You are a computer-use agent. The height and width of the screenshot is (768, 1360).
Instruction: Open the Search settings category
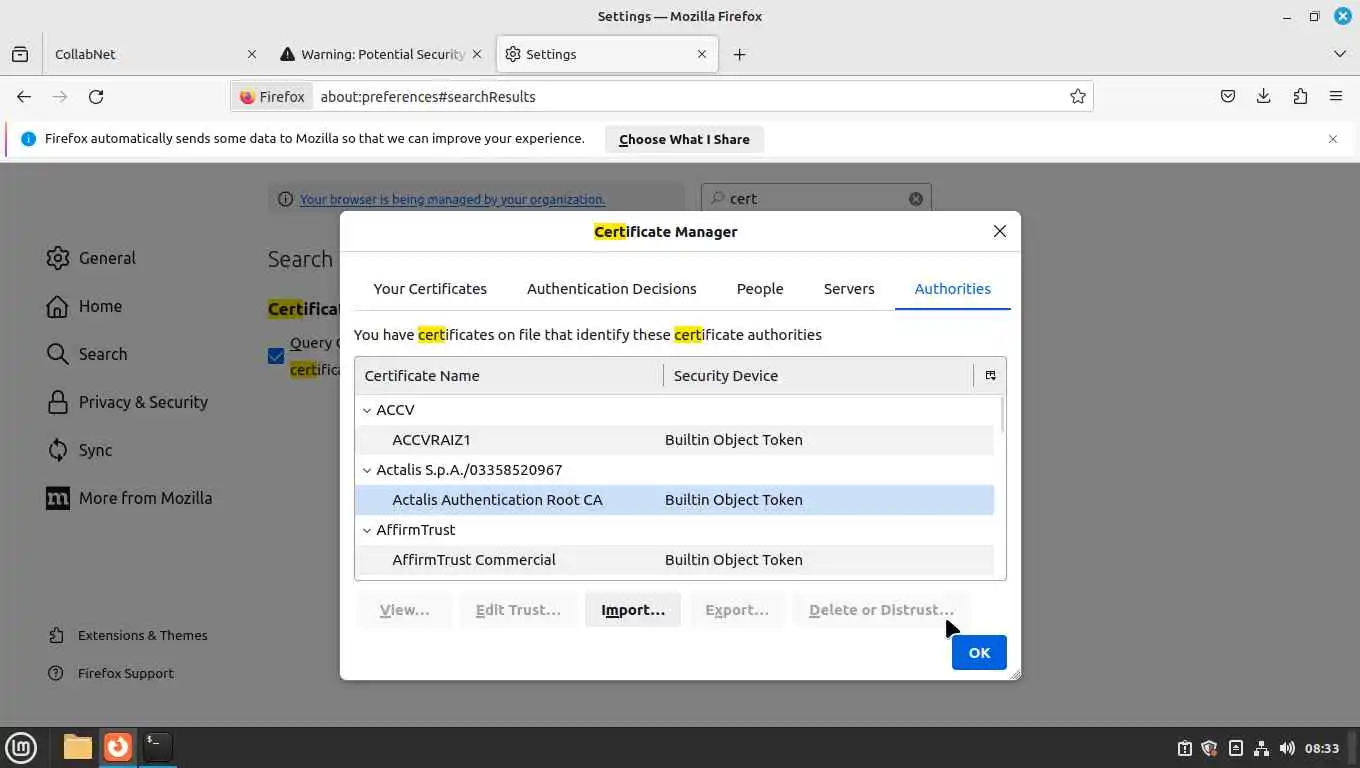[x=87, y=354]
